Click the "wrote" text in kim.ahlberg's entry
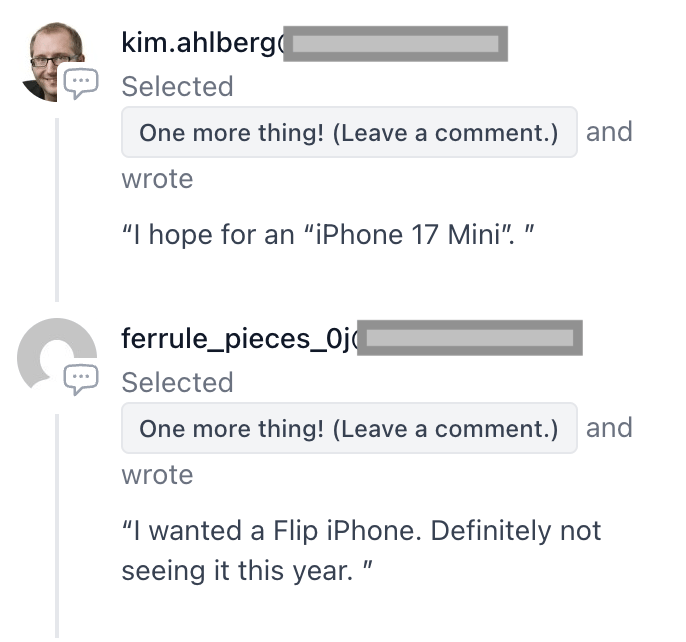Screen dimensions: 686x642 pos(157,179)
